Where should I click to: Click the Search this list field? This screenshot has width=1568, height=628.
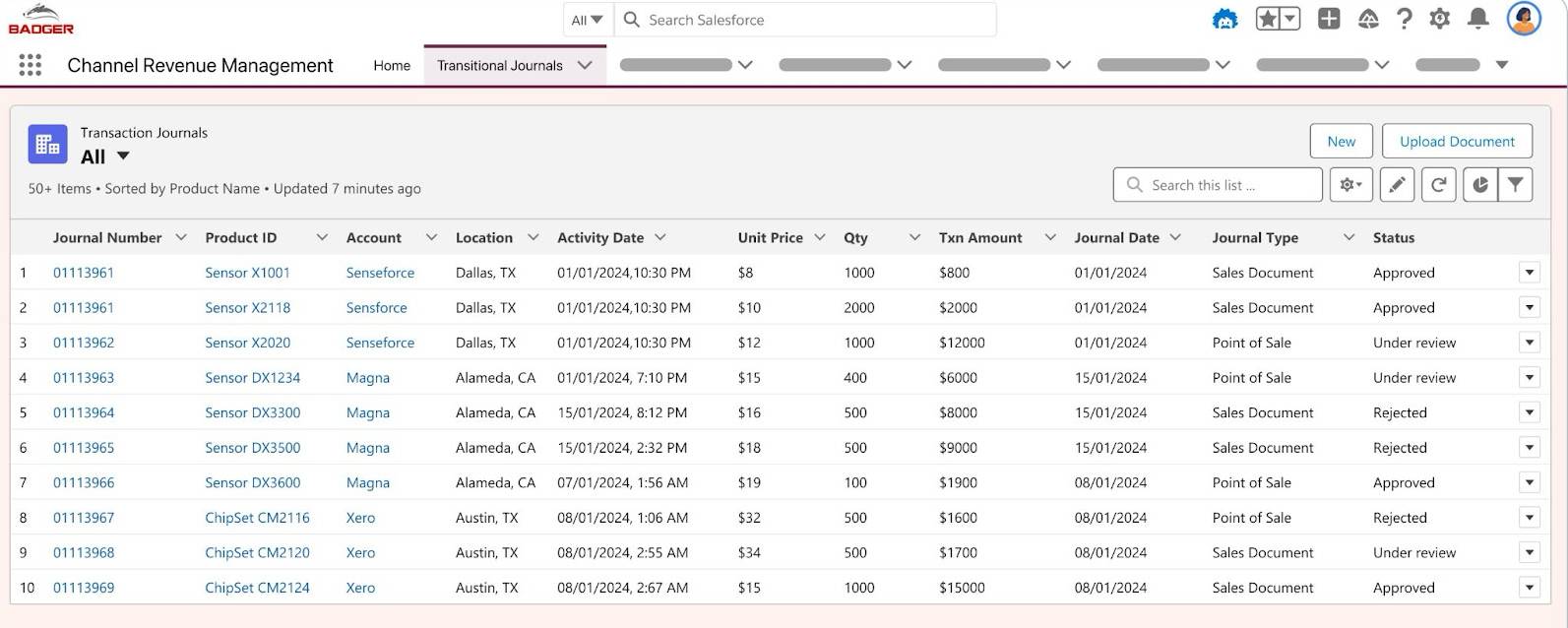1218,184
